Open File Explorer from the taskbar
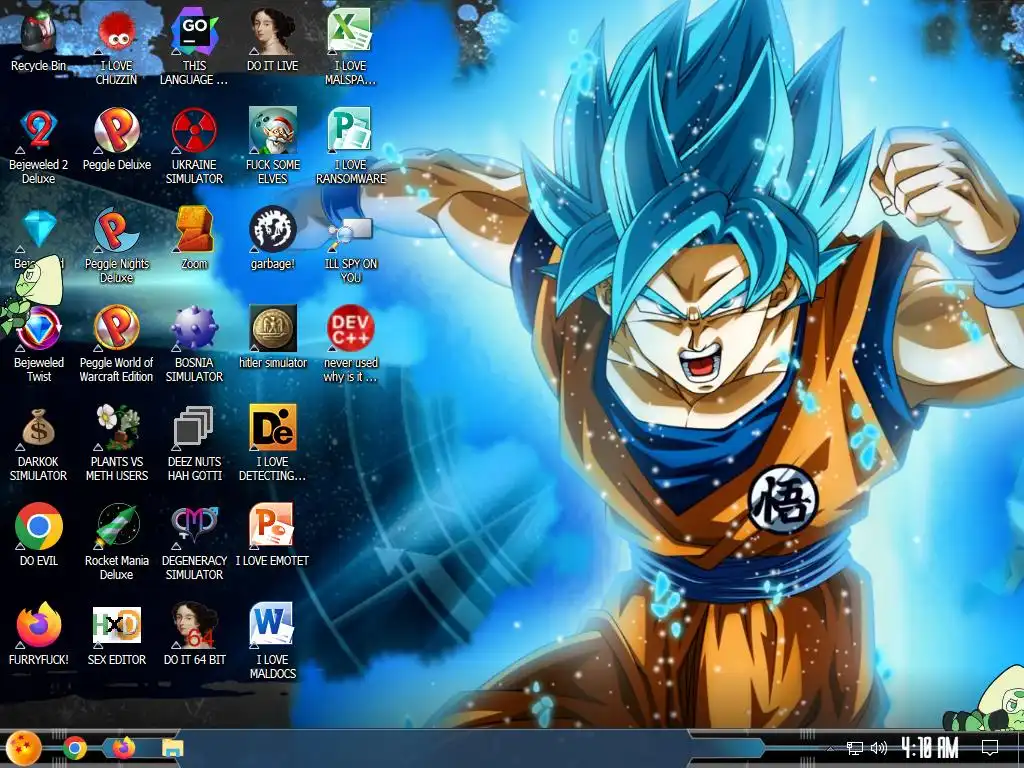1024x768 pixels. tap(172, 748)
